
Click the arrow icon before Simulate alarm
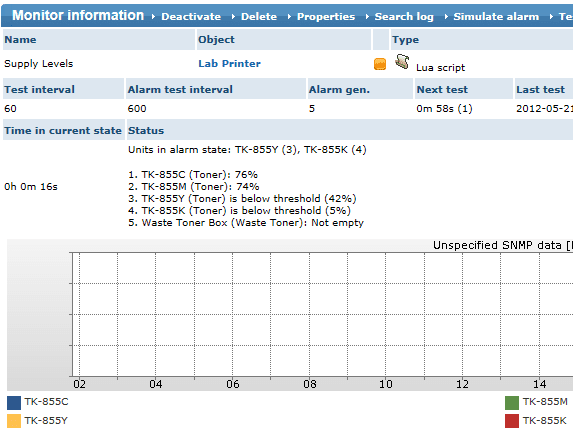(446, 16)
